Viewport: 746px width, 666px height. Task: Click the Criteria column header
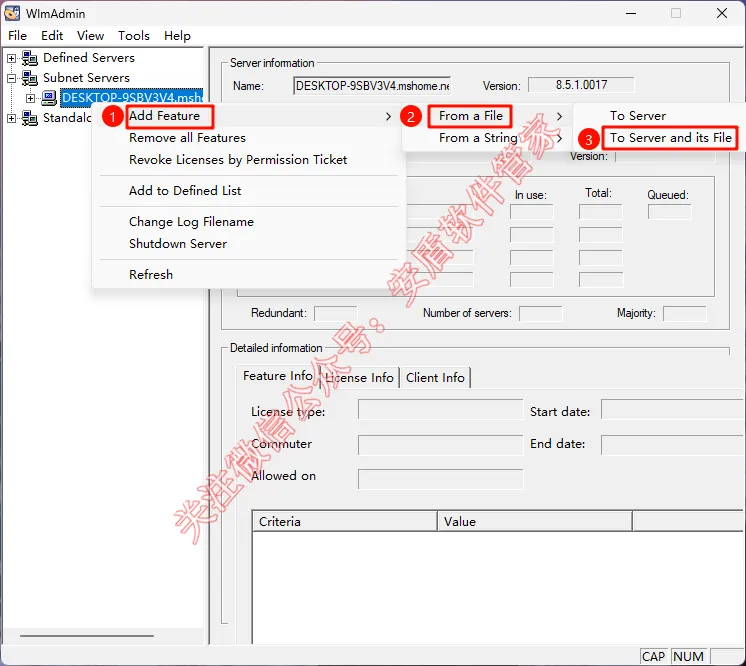pyautogui.click(x=344, y=521)
